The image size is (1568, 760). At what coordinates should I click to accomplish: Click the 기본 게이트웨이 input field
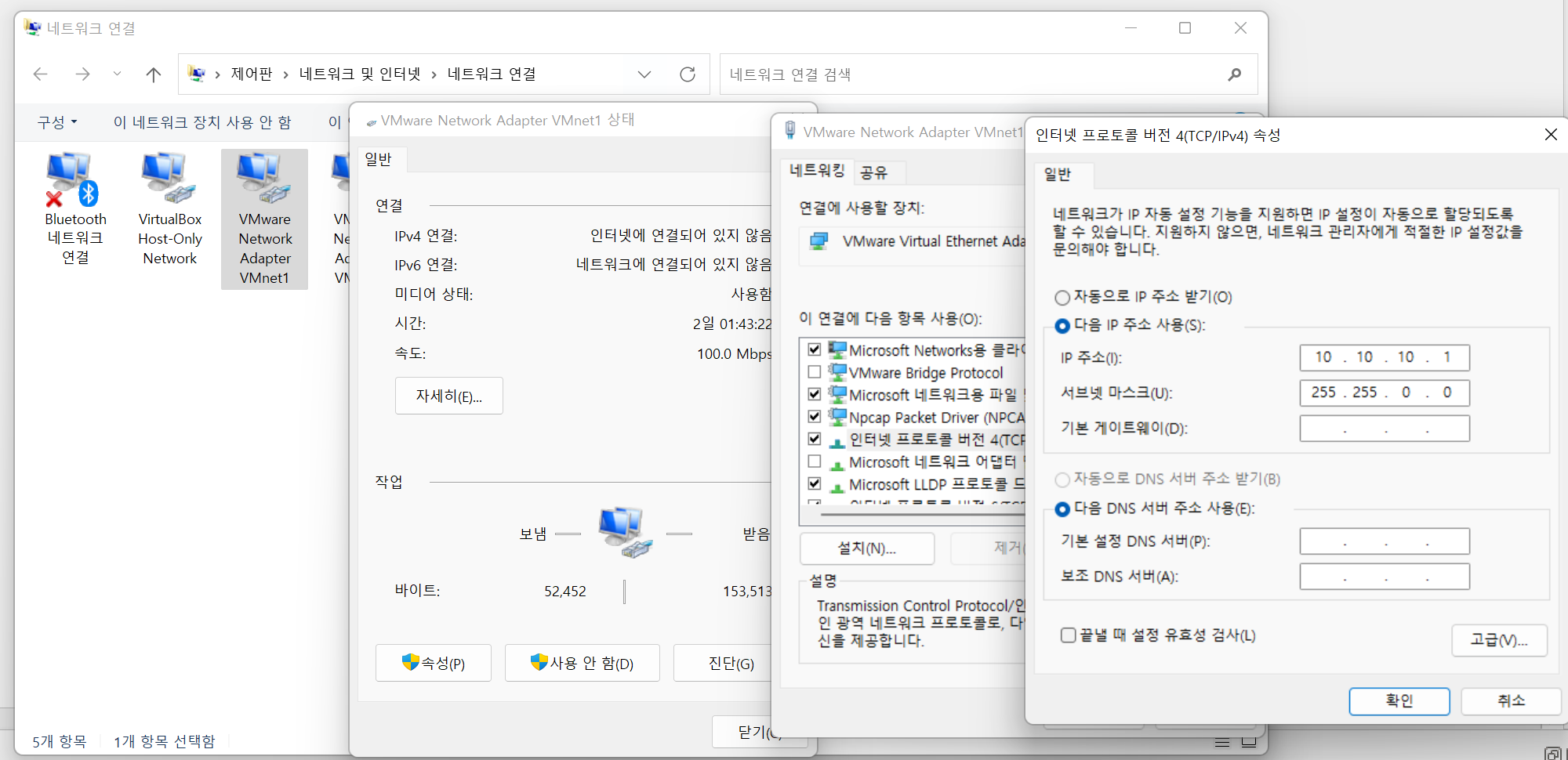pyautogui.click(x=1385, y=429)
